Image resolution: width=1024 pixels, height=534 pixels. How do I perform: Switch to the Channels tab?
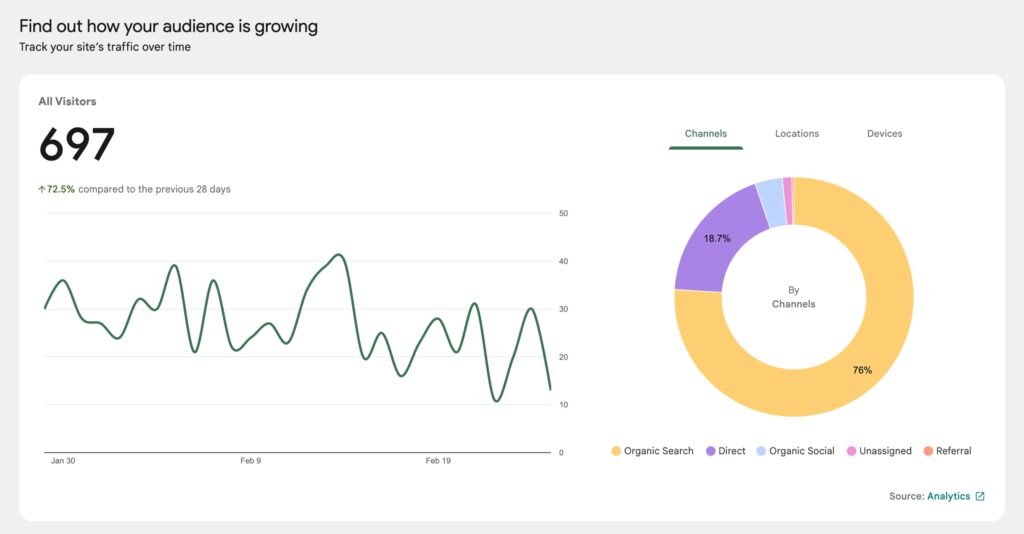pyautogui.click(x=705, y=133)
